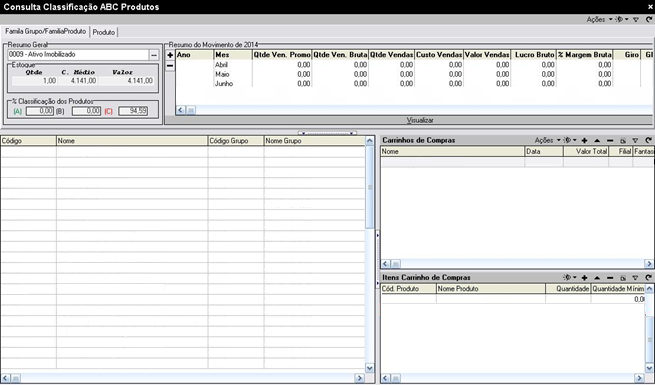This screenshot has width=655, height=385.
Task: Click the % Margem Bruta column header
Action: click(x=584, y=55)
